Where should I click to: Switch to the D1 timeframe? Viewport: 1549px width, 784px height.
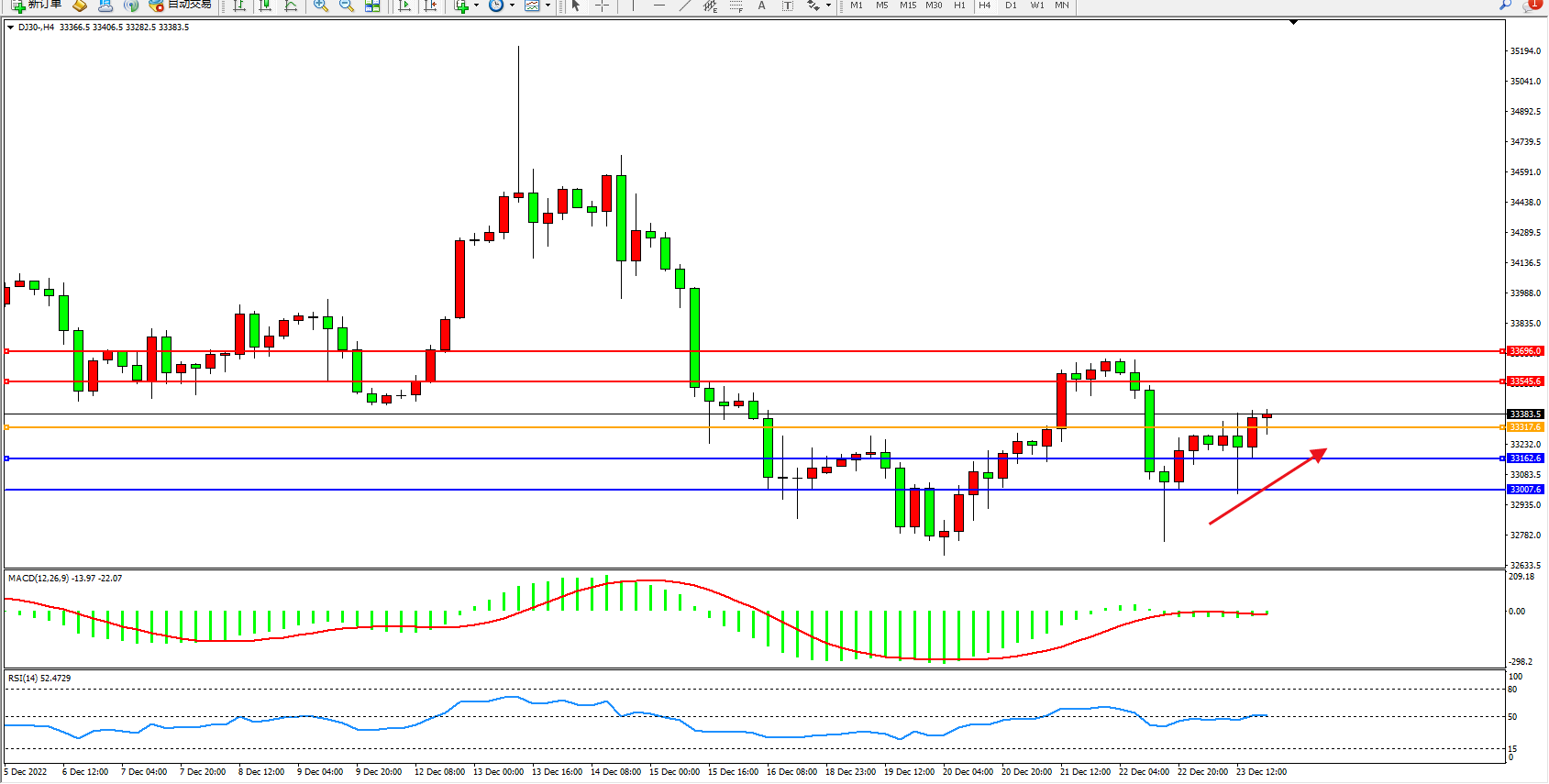click(1011, 6)
